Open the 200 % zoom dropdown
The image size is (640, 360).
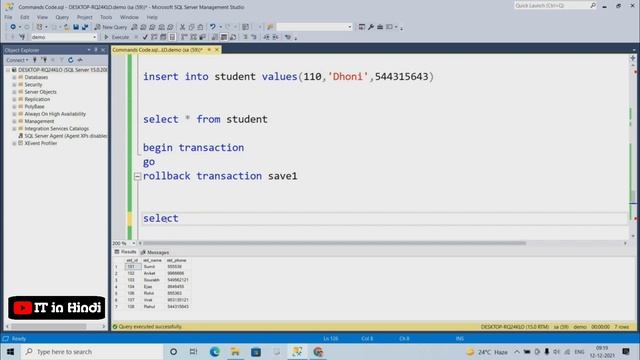(133, 243)
